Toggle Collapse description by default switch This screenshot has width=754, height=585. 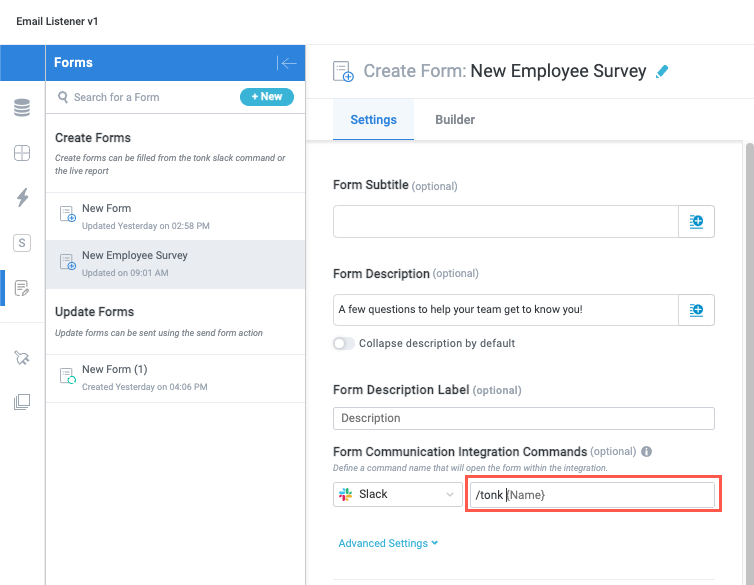click(344, 343)
